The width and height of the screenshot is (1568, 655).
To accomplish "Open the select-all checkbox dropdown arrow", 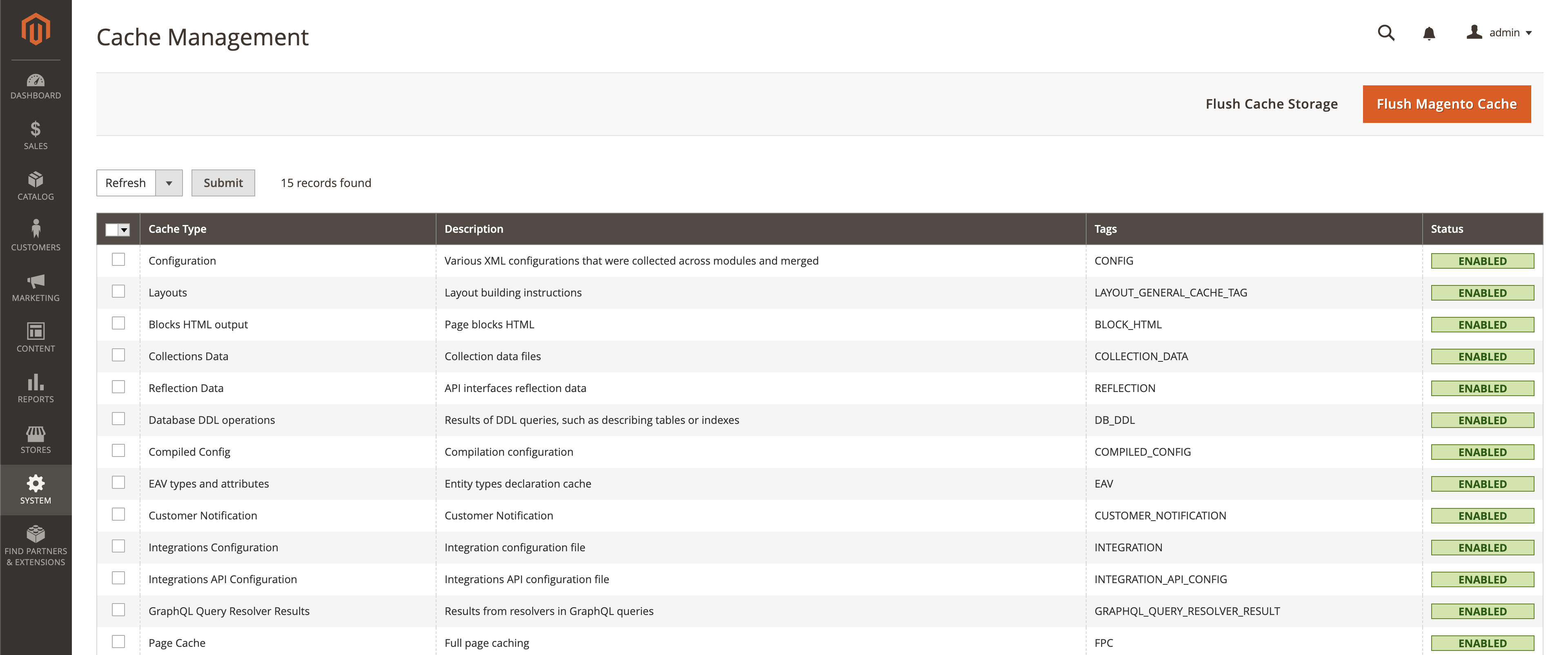I will (124, 229).
